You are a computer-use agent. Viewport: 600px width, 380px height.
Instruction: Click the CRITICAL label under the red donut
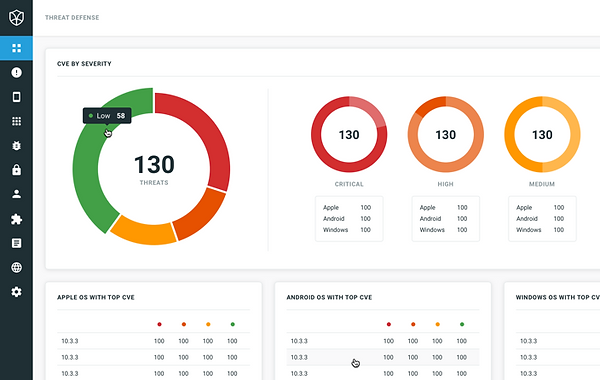[349, 184]
